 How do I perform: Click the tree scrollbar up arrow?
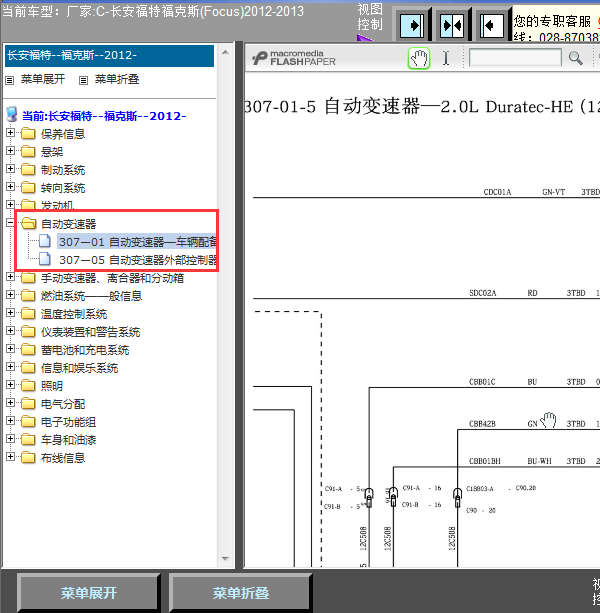point(225,52)
